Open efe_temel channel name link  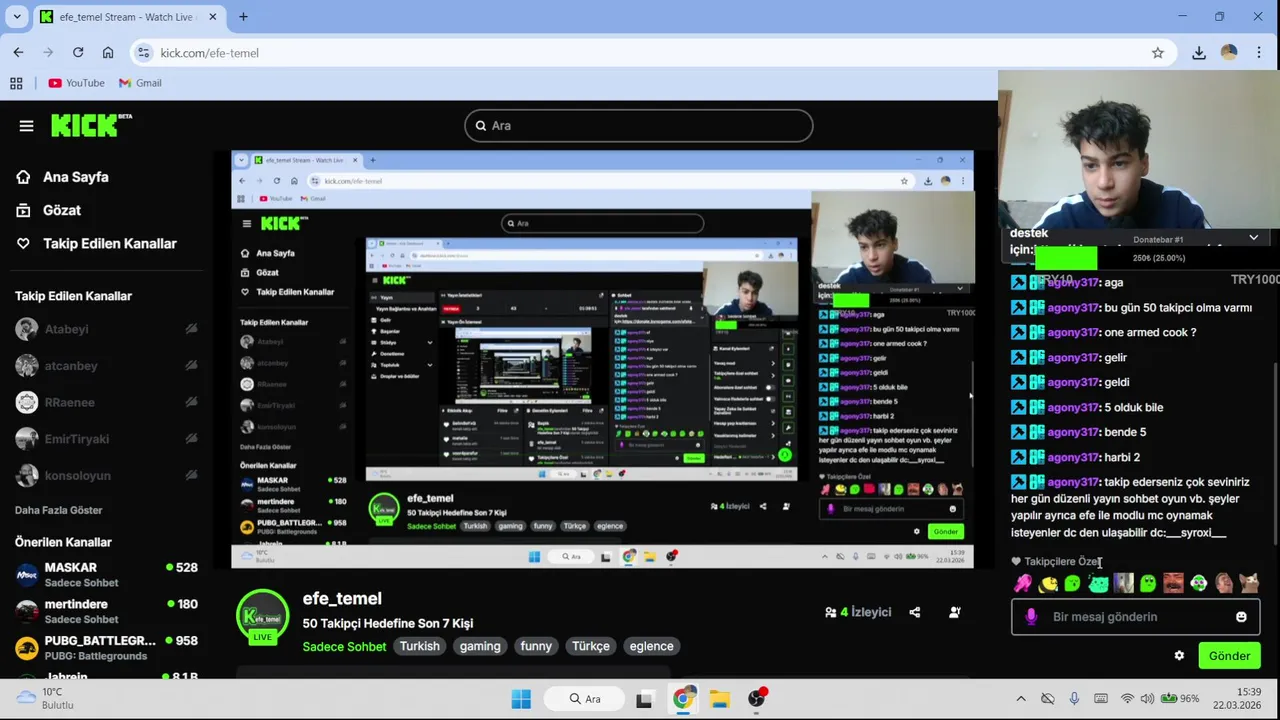coord(342,598)
